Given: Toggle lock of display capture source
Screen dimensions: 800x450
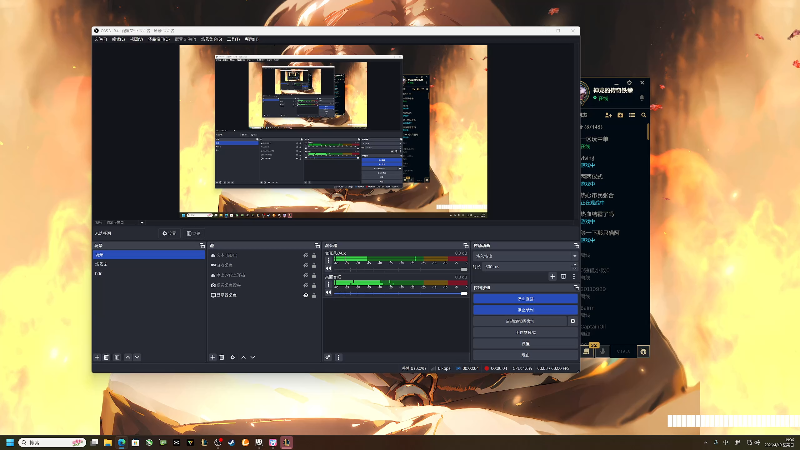Looking at the screenshot, I should 314,295.
